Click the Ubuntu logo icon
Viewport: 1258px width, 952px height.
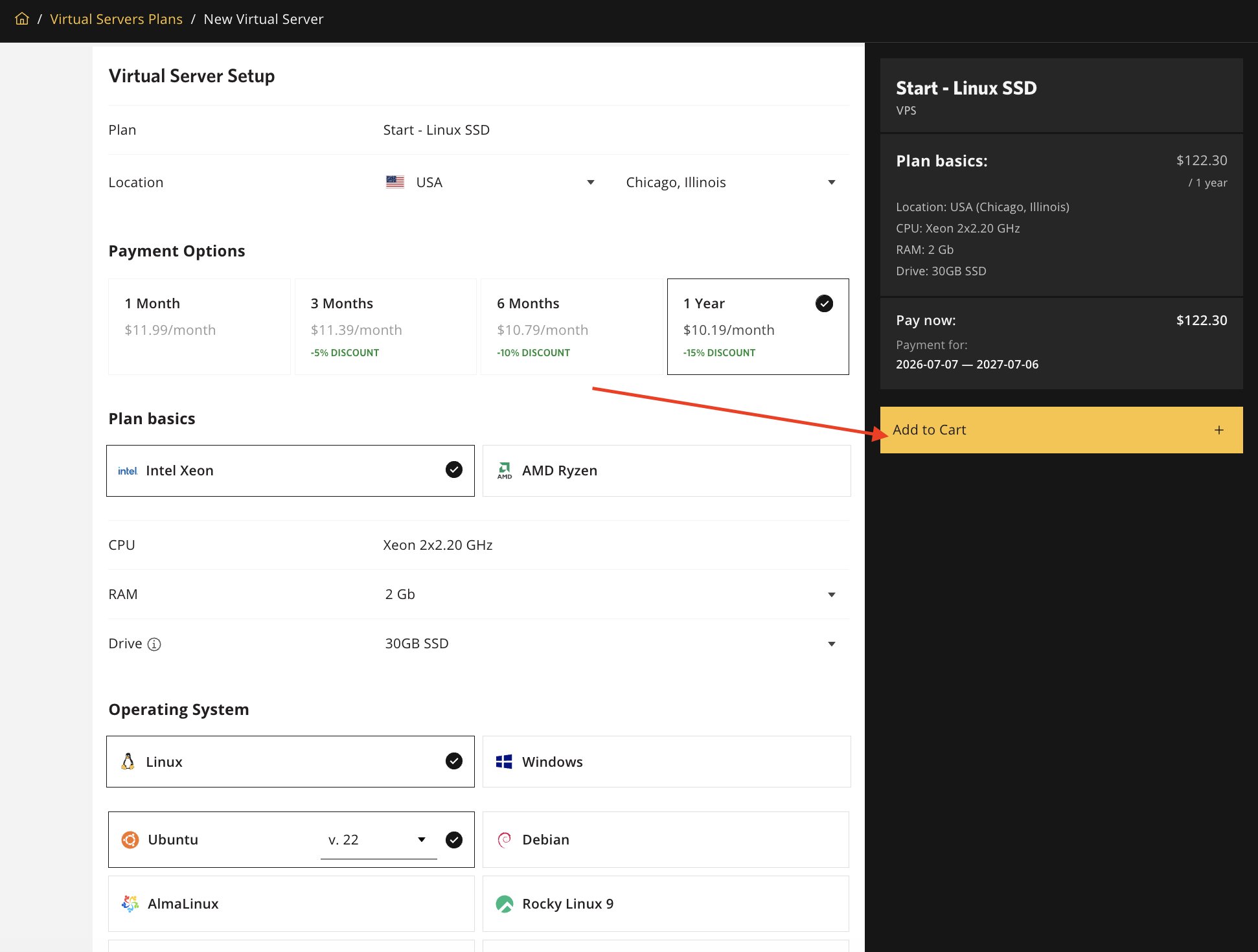click(130, 840)
